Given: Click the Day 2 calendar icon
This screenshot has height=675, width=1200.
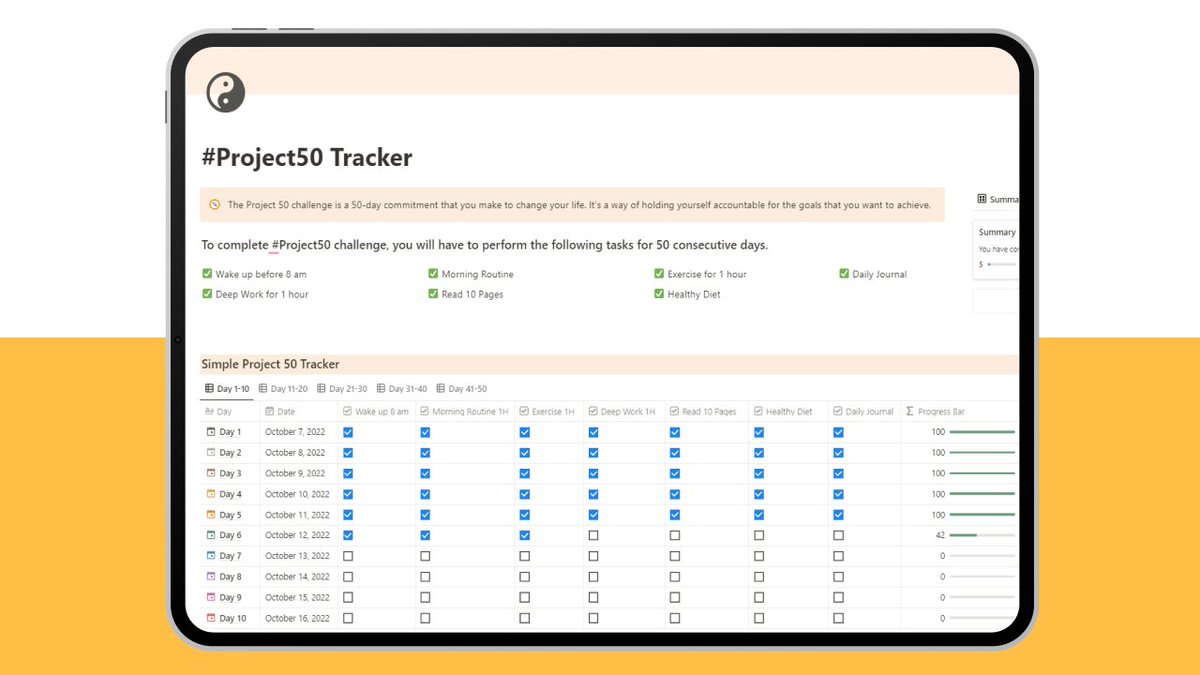Looking at the screenshot, I should 211,453.
